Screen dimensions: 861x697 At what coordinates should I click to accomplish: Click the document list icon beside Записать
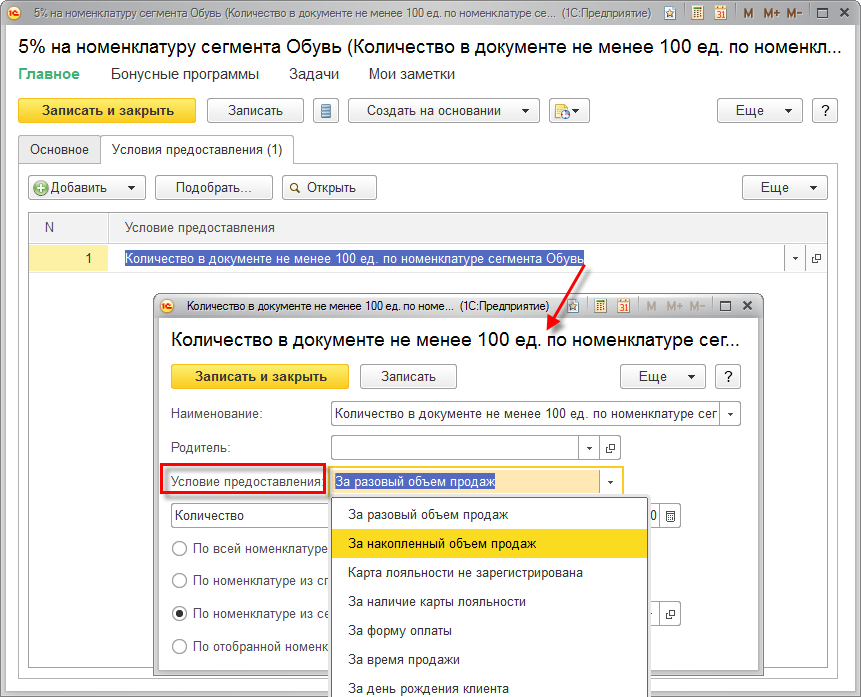pyautogui.click(x=326, y=111)
